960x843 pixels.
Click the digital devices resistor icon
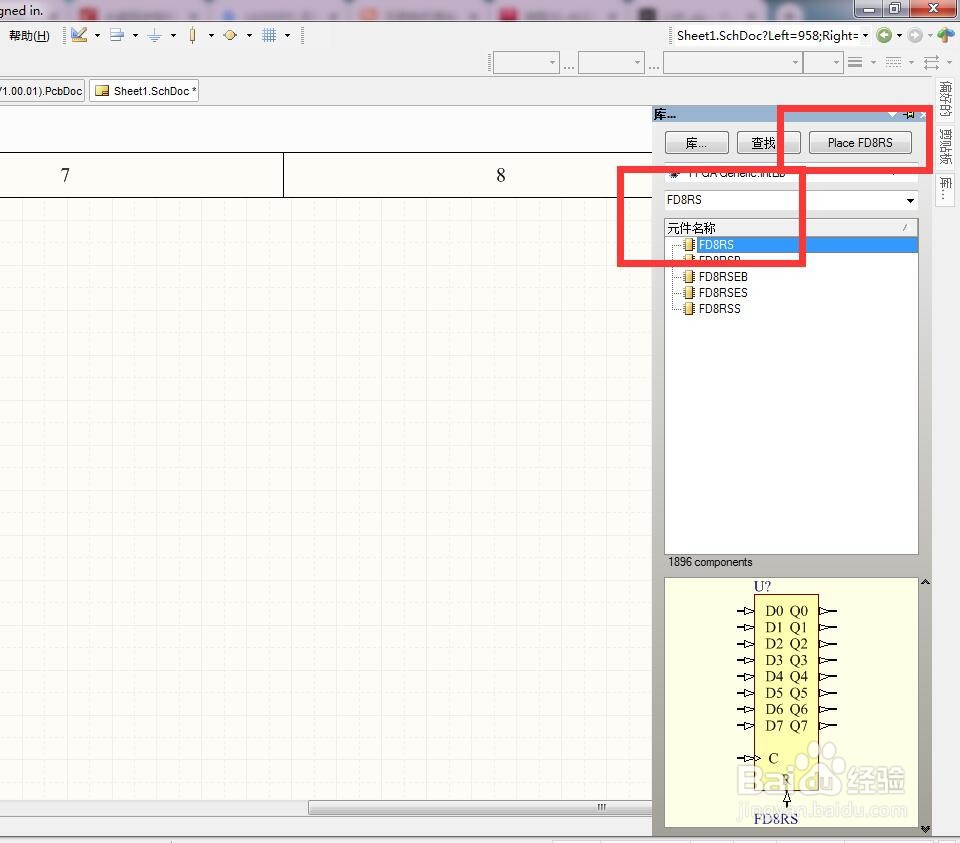[x=192, y=36]
